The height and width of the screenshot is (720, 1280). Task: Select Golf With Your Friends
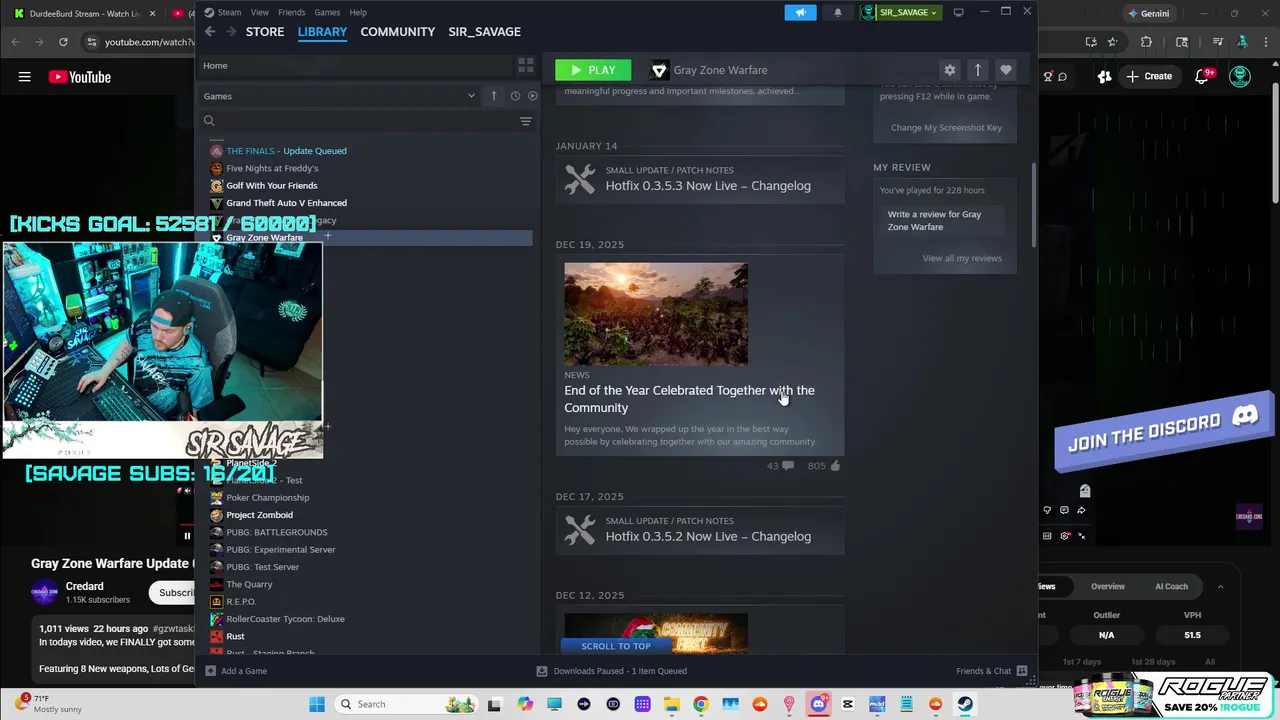[271, 185]
